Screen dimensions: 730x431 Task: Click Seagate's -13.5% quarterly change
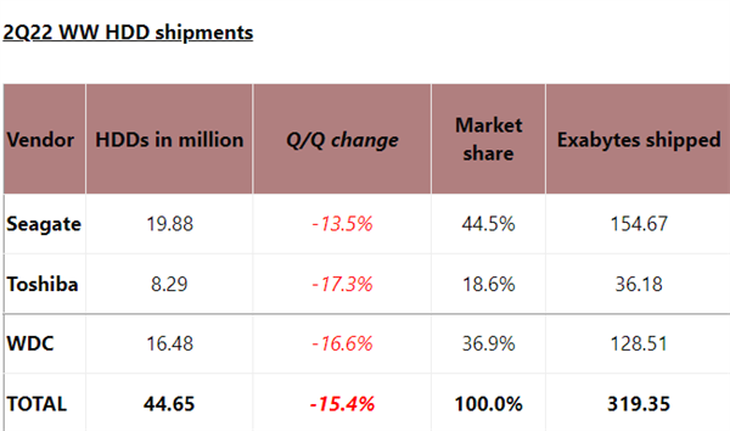tap(342, 224)
